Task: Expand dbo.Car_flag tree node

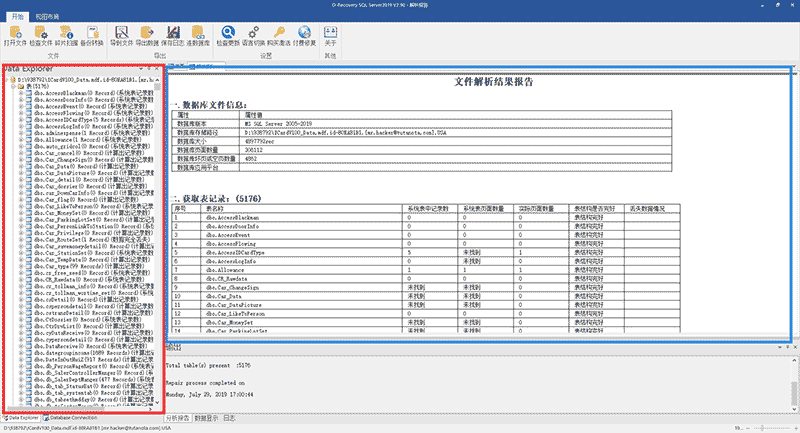Action: point(21,200)
